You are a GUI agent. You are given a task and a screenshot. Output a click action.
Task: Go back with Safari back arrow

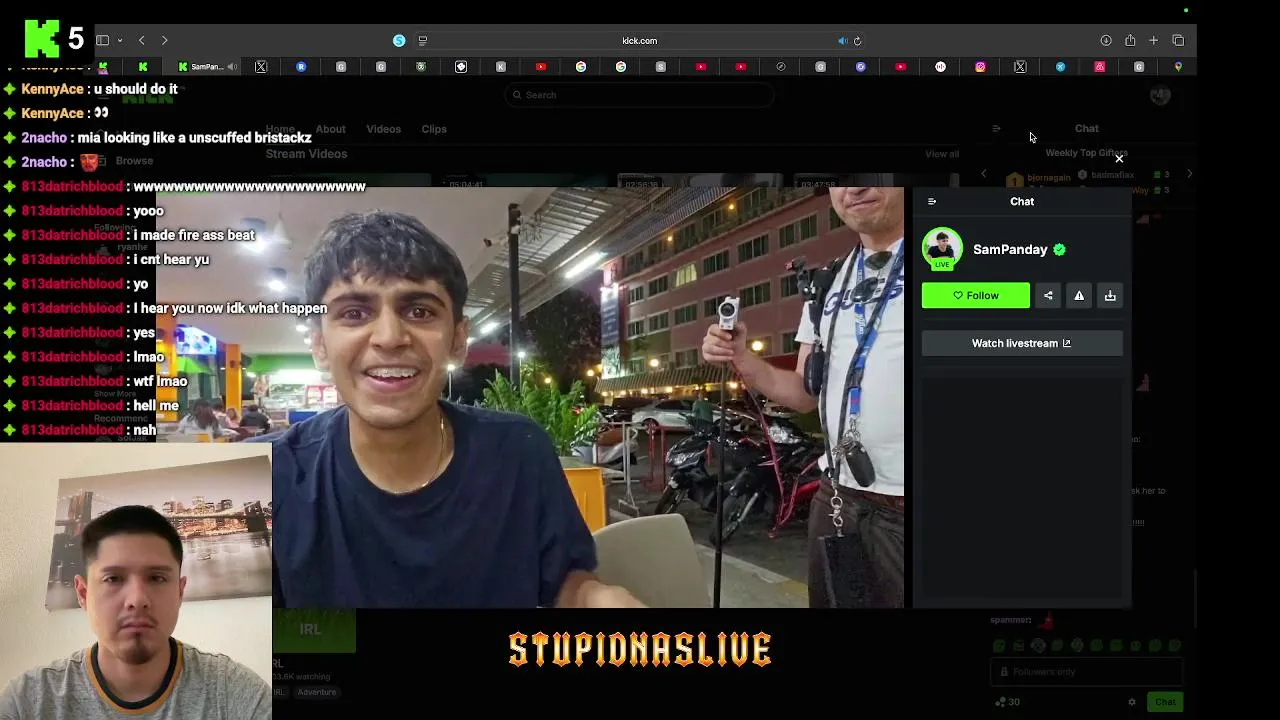(142, 40)
